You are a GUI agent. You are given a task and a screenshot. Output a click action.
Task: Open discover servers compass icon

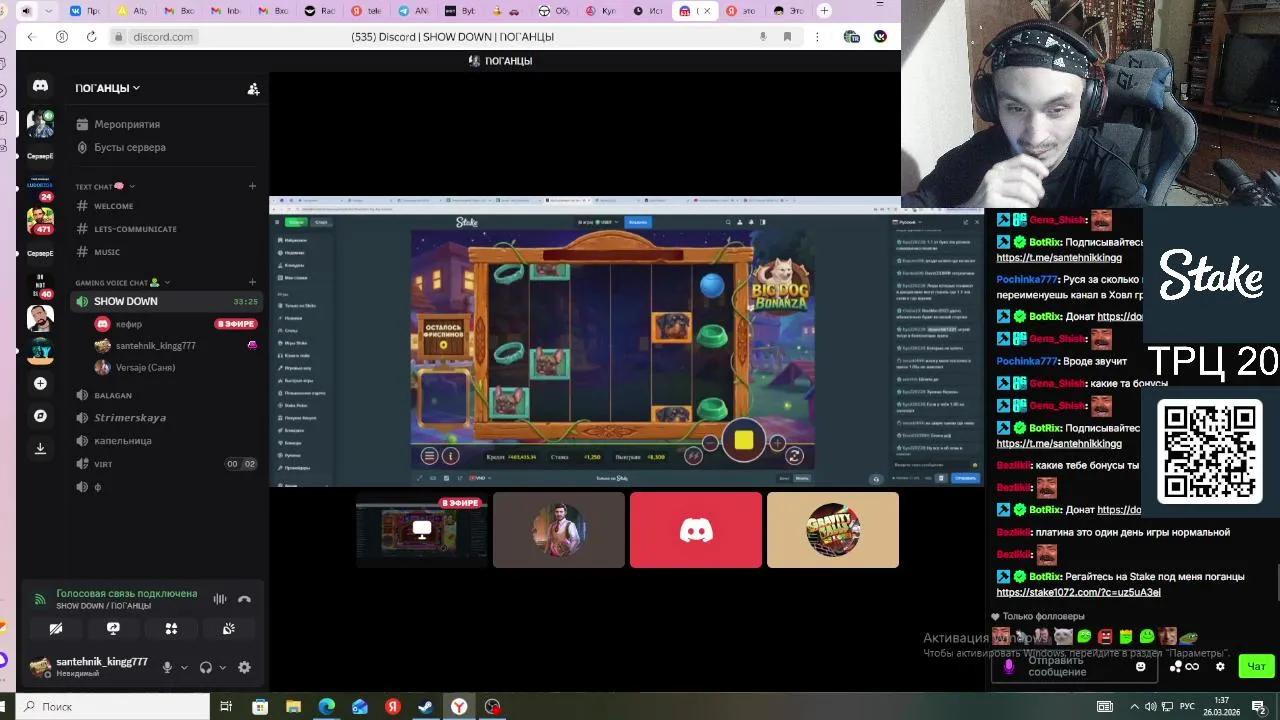click(x=40, y=416)
